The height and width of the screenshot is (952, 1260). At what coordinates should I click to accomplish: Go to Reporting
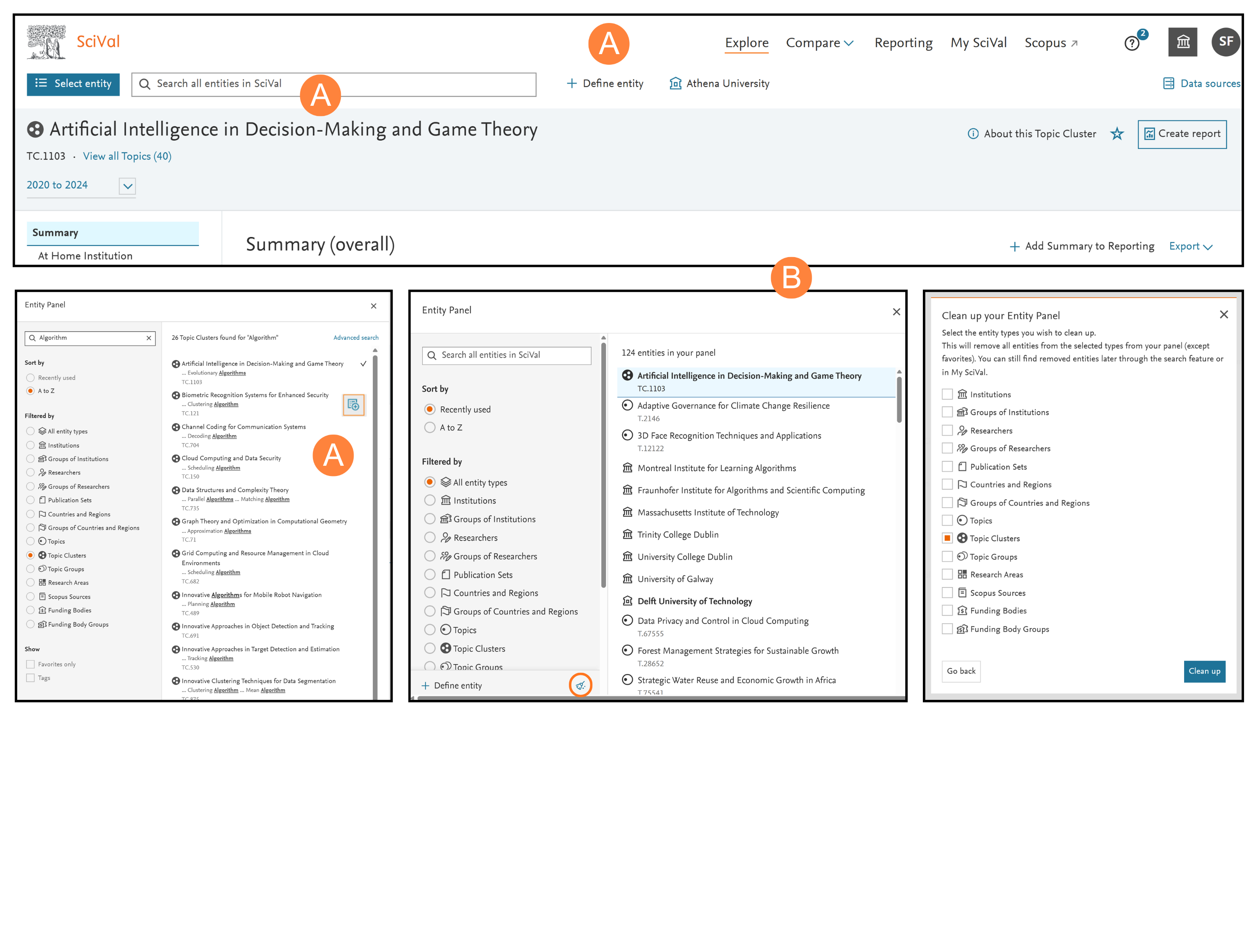click(x=904, y=43)
